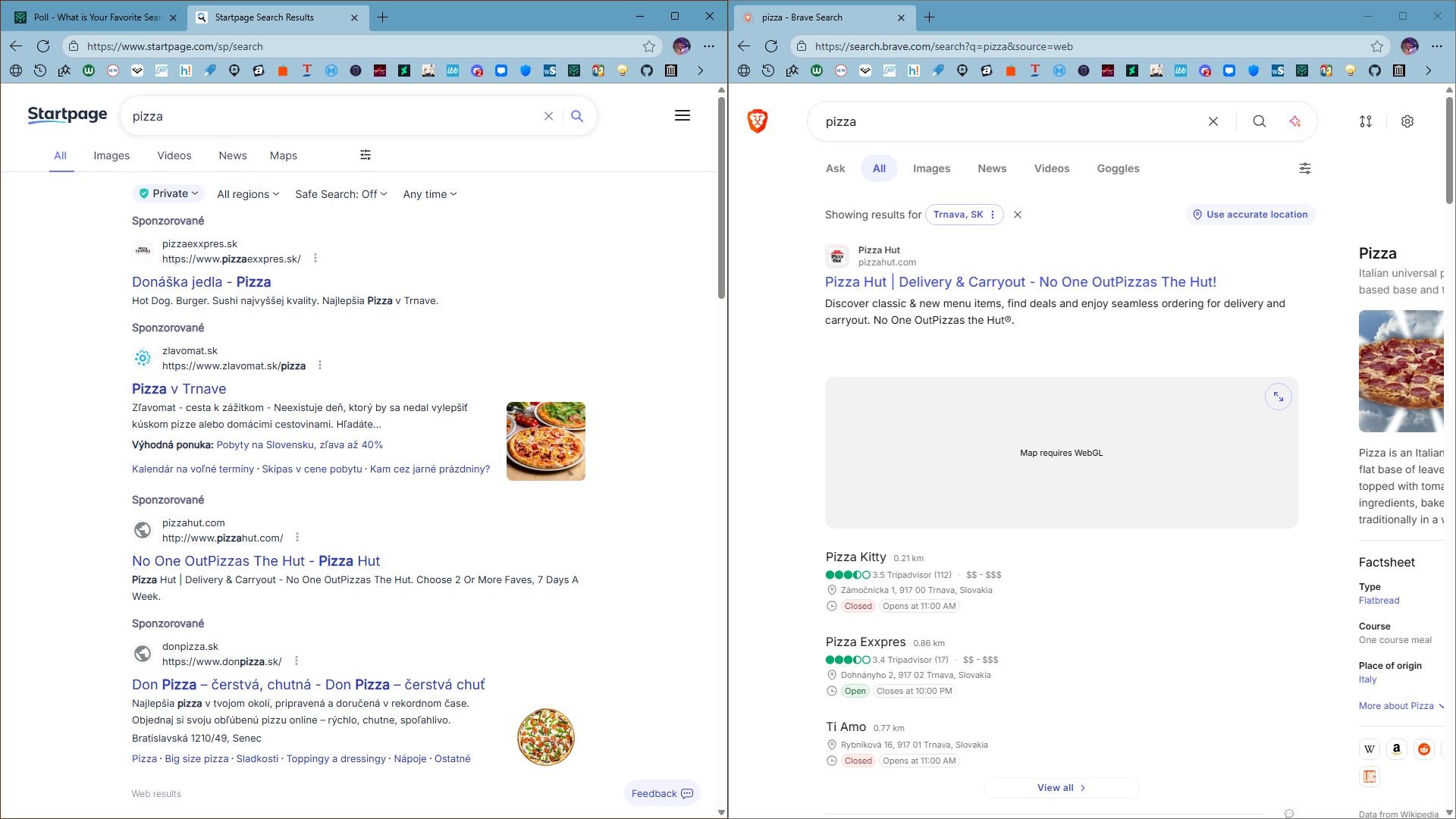Screen dimensions: 1456x819
Task: Open the Brave Search settings gear
Action: [1407, 121]
